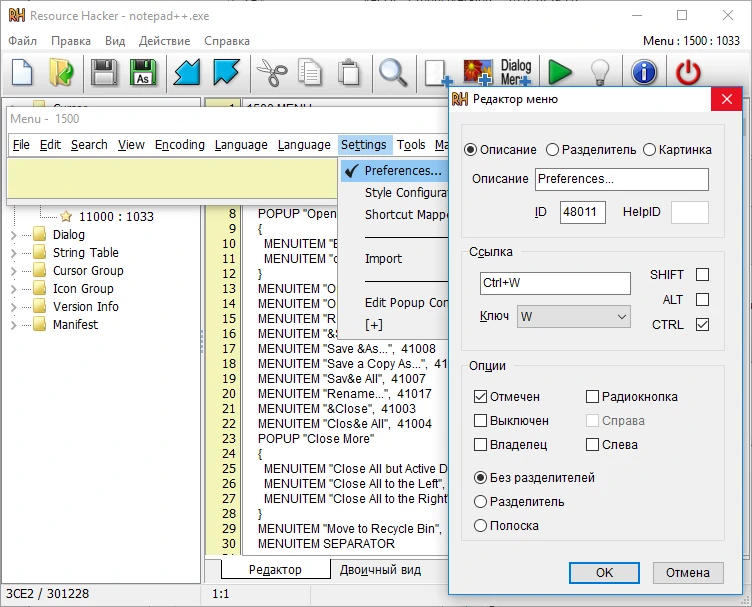Screen dimensions: 752x607
Task: Toggle the Отмечен checkbox
Action: [x=481, y=397]
